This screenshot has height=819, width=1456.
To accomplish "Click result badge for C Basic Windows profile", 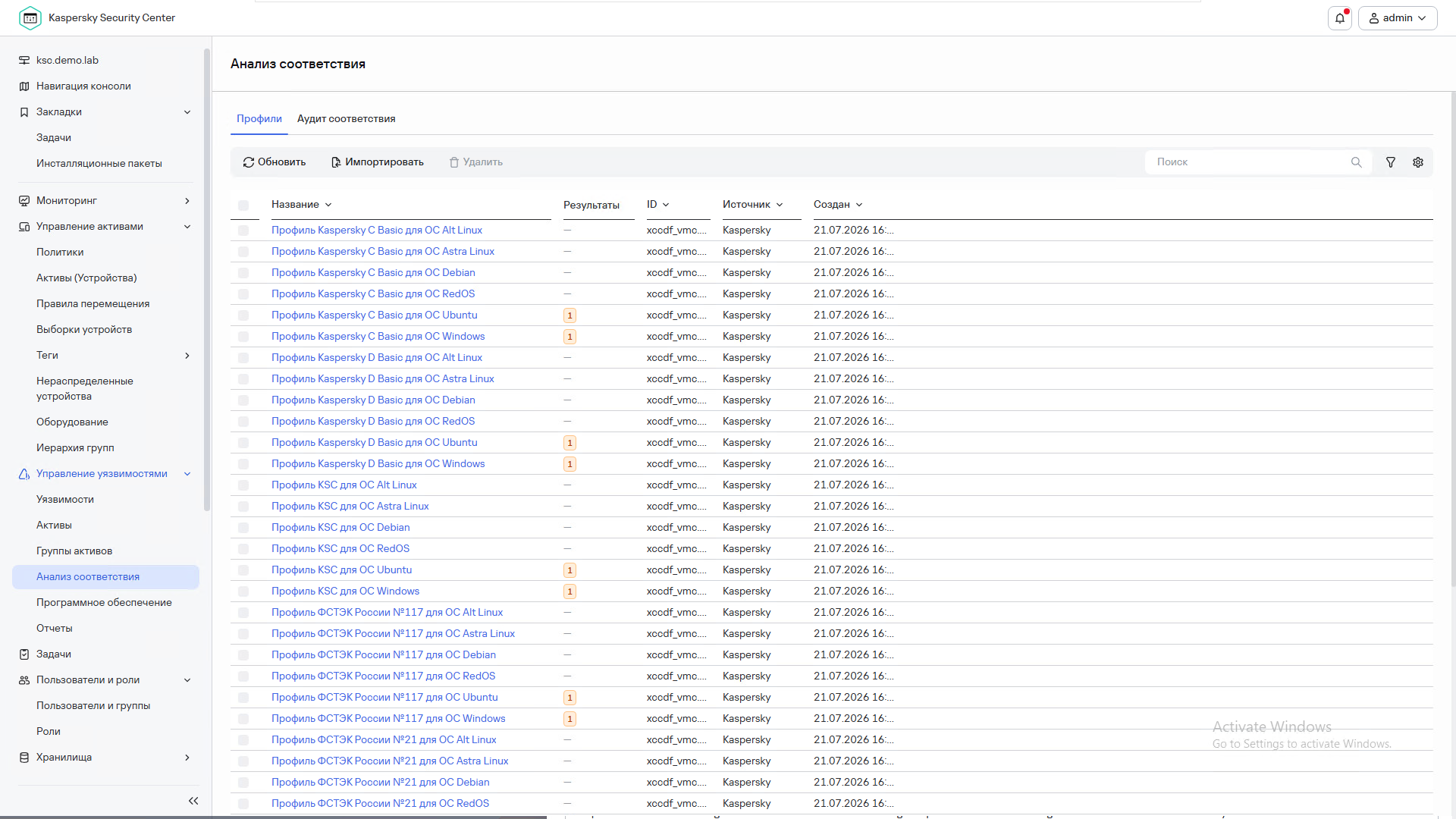I will (x=570, y=337).
